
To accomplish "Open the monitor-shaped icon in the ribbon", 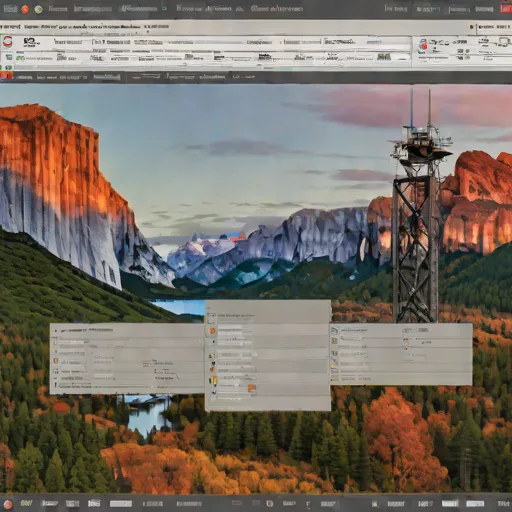I will [504, 42].
